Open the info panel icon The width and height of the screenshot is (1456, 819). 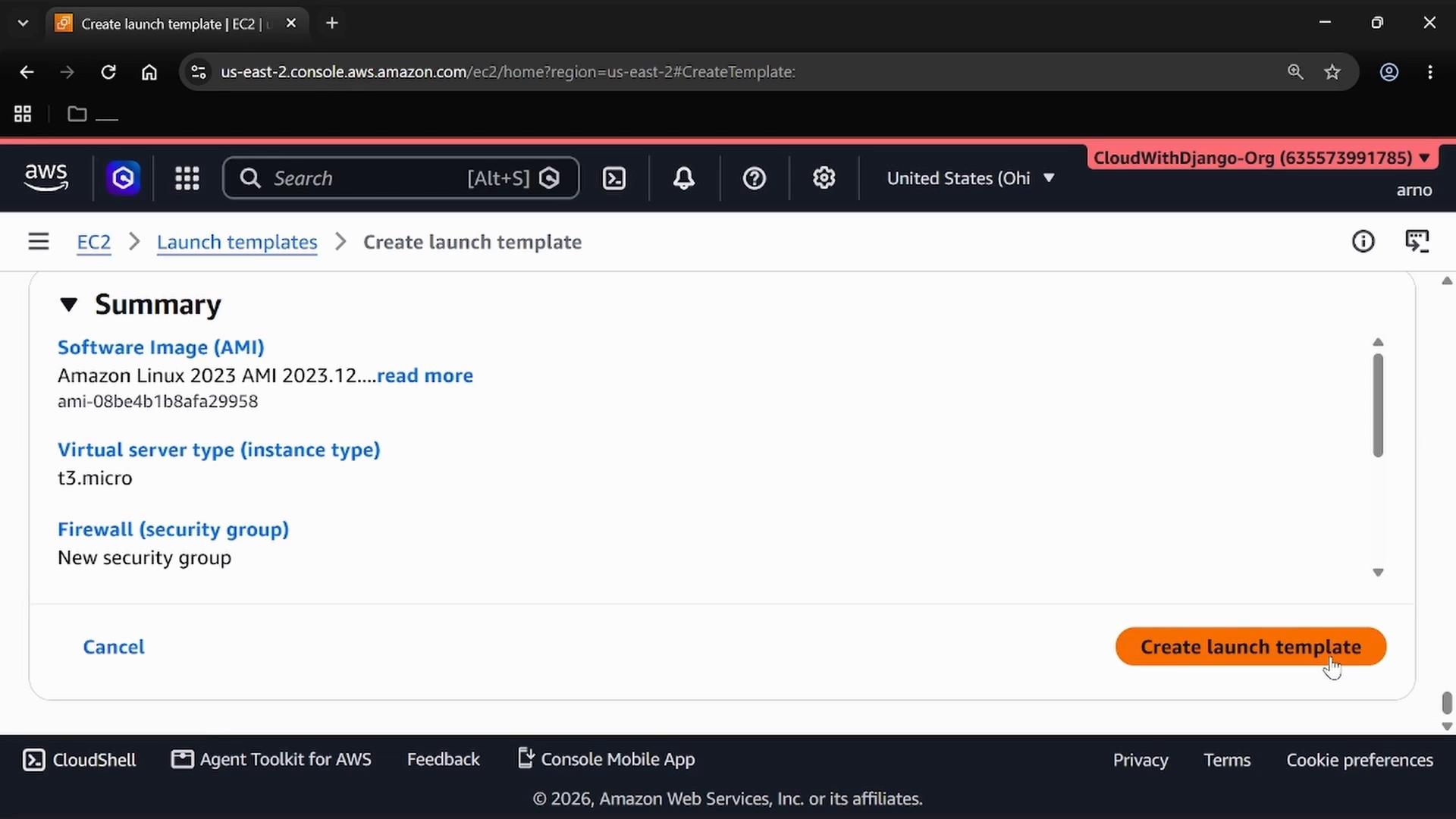(1363, 242)
